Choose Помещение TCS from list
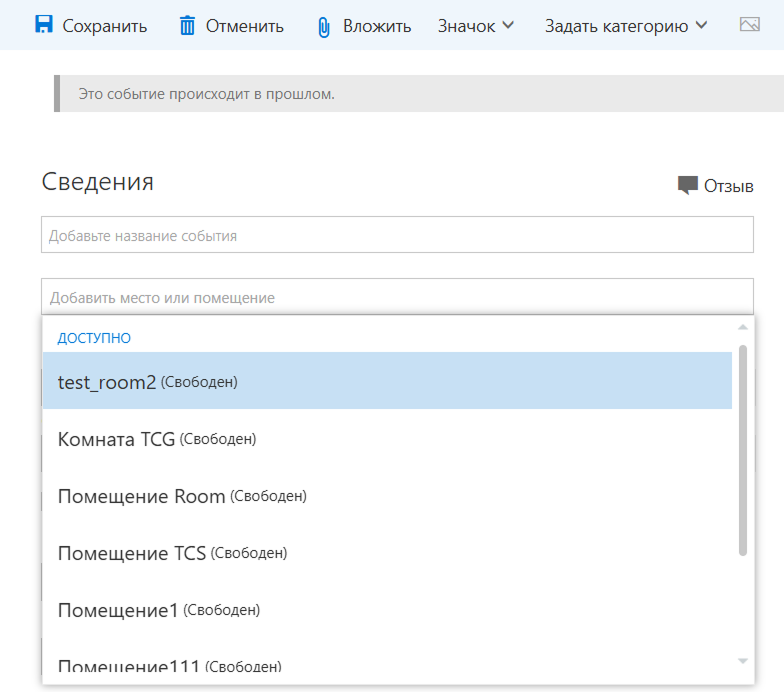 (387, 553)
